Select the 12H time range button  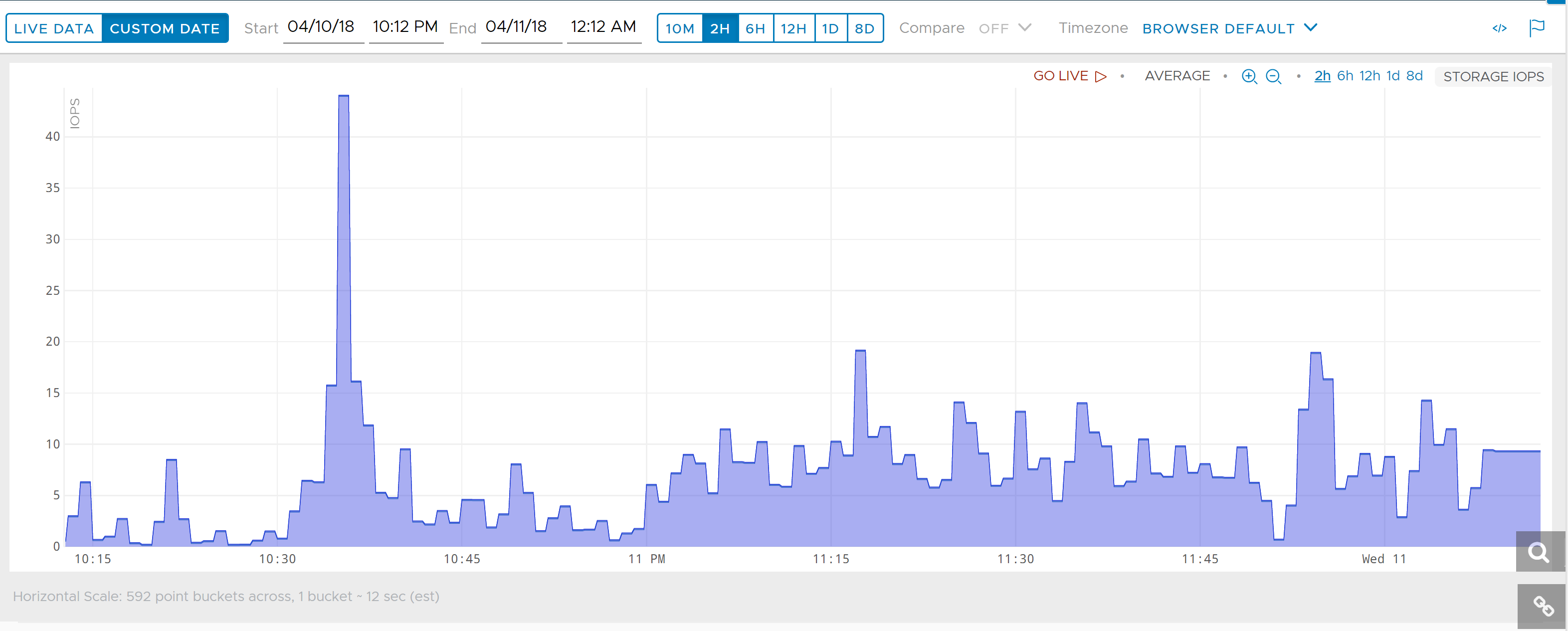click(794, 28)
